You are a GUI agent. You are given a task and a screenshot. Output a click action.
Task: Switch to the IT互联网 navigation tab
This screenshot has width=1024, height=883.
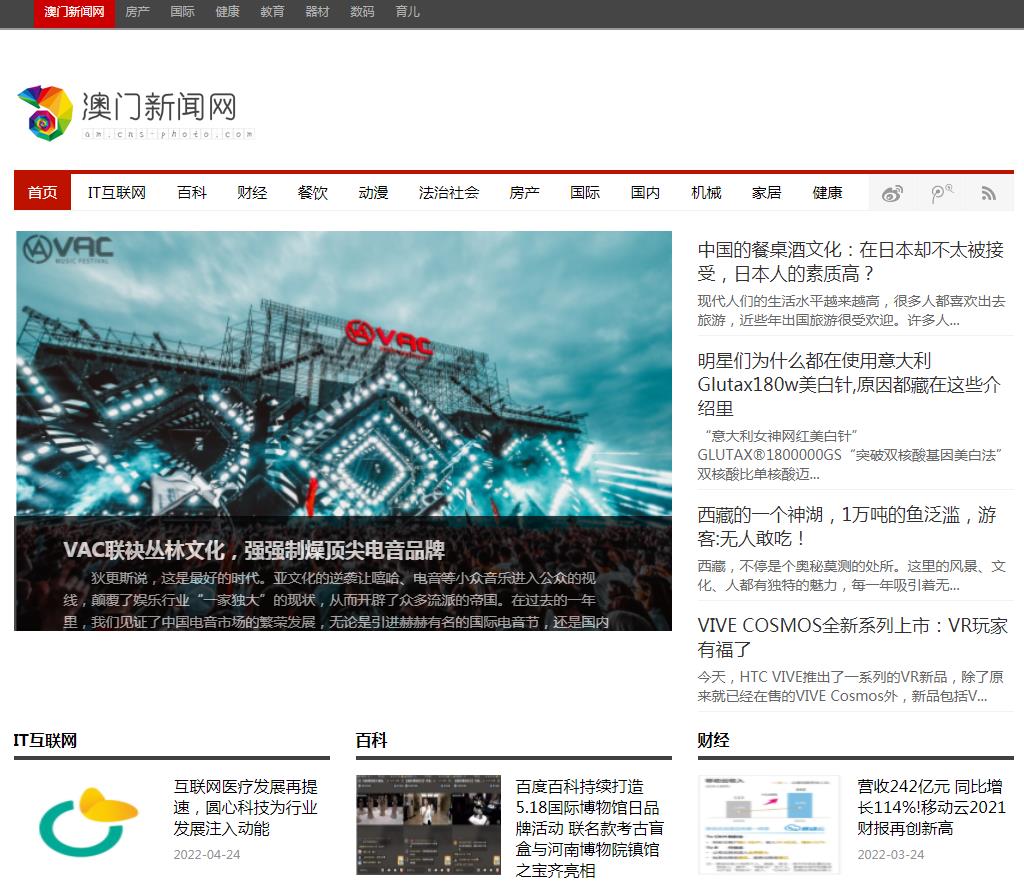tap(117, 193)
